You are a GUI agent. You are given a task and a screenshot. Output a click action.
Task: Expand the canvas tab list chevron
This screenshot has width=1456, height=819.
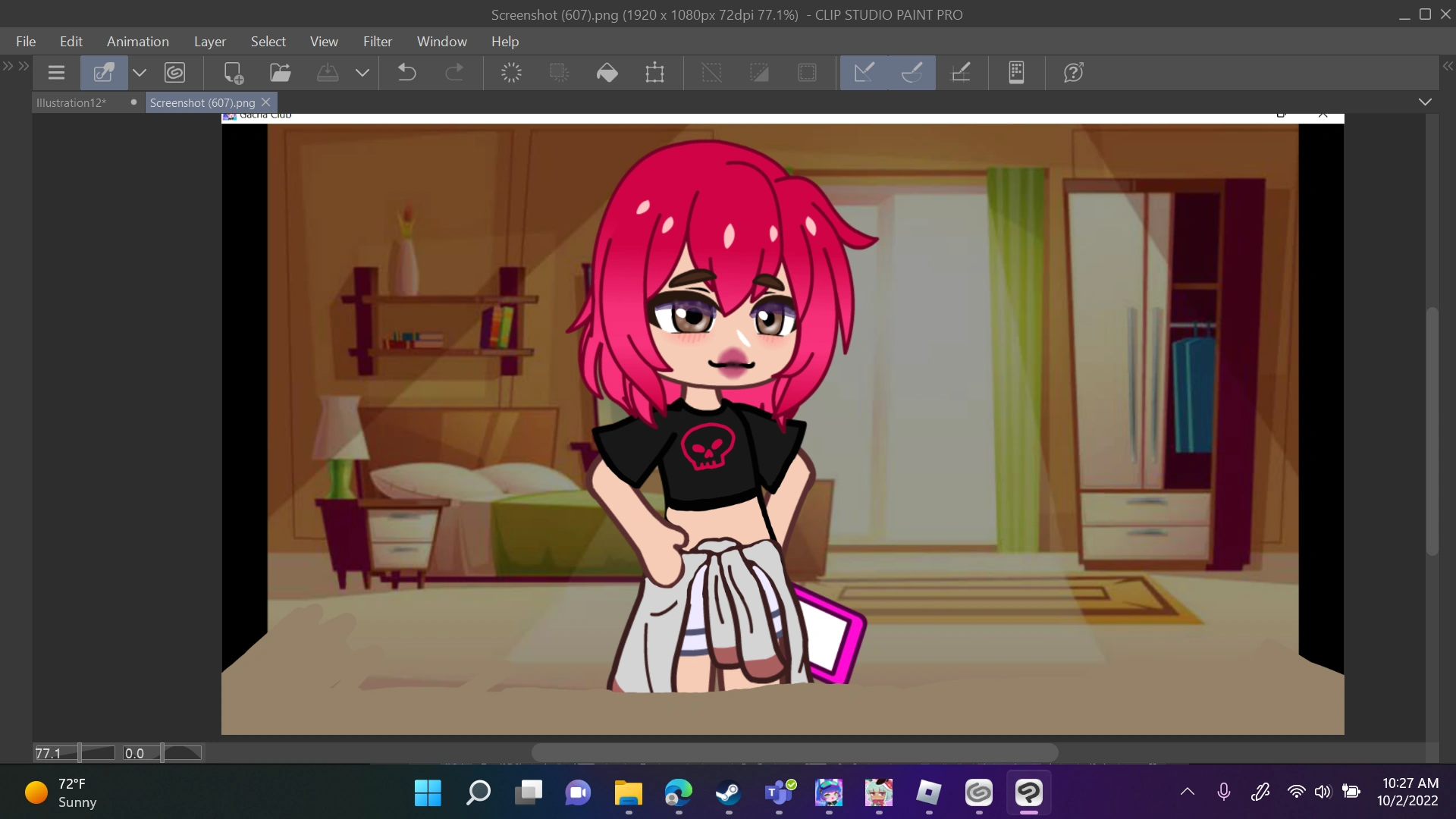pyautogui.click(x=1425, y=102)
